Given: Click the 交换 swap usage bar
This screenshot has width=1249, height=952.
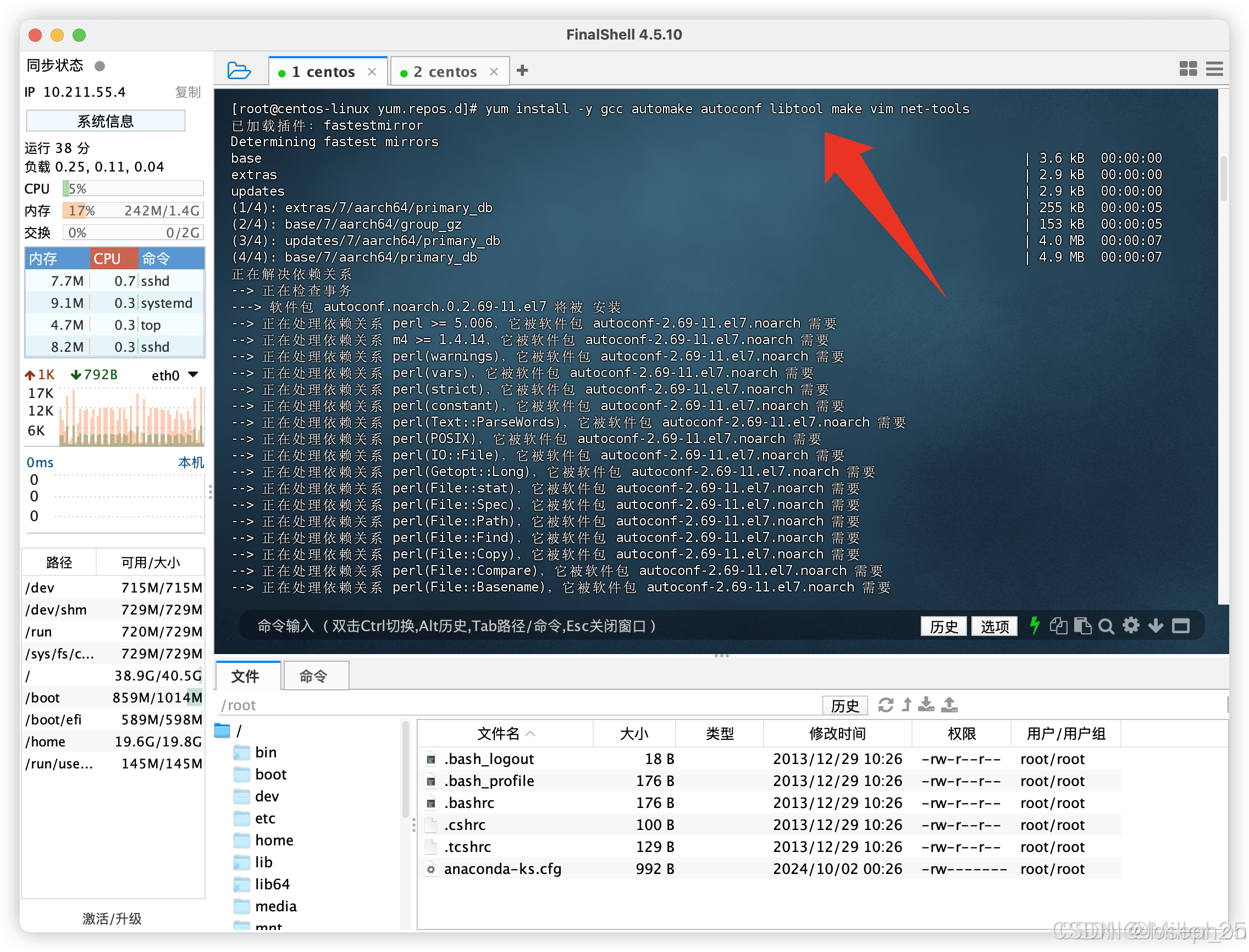Looking at the screenshot, I should pyautogui.click(x=133, y=233).
